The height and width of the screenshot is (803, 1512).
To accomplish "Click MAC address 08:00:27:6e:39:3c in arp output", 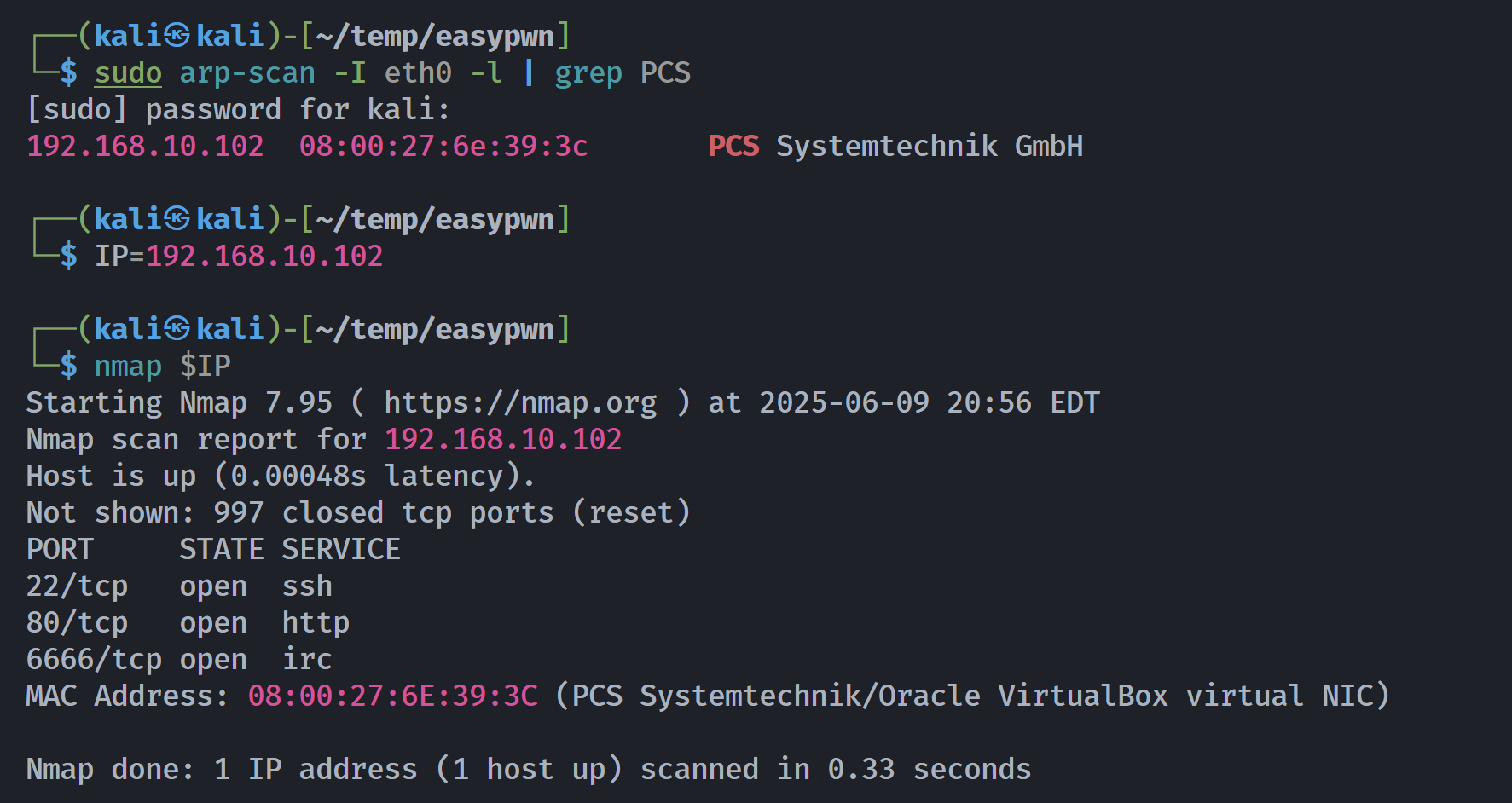I will point(443,146).
